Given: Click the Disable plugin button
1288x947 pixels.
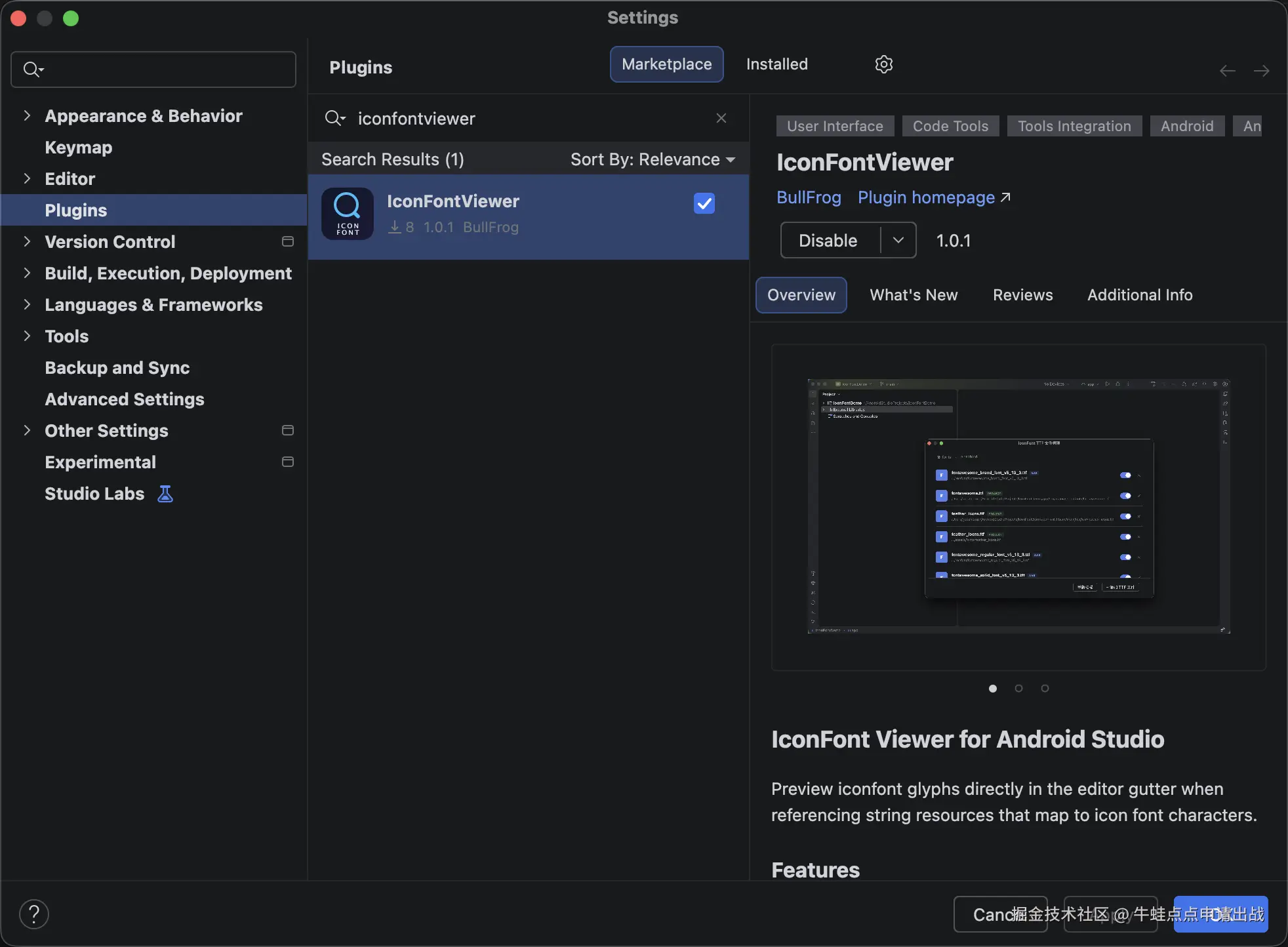Looking at the screenshot, I should tap(828, 240).
